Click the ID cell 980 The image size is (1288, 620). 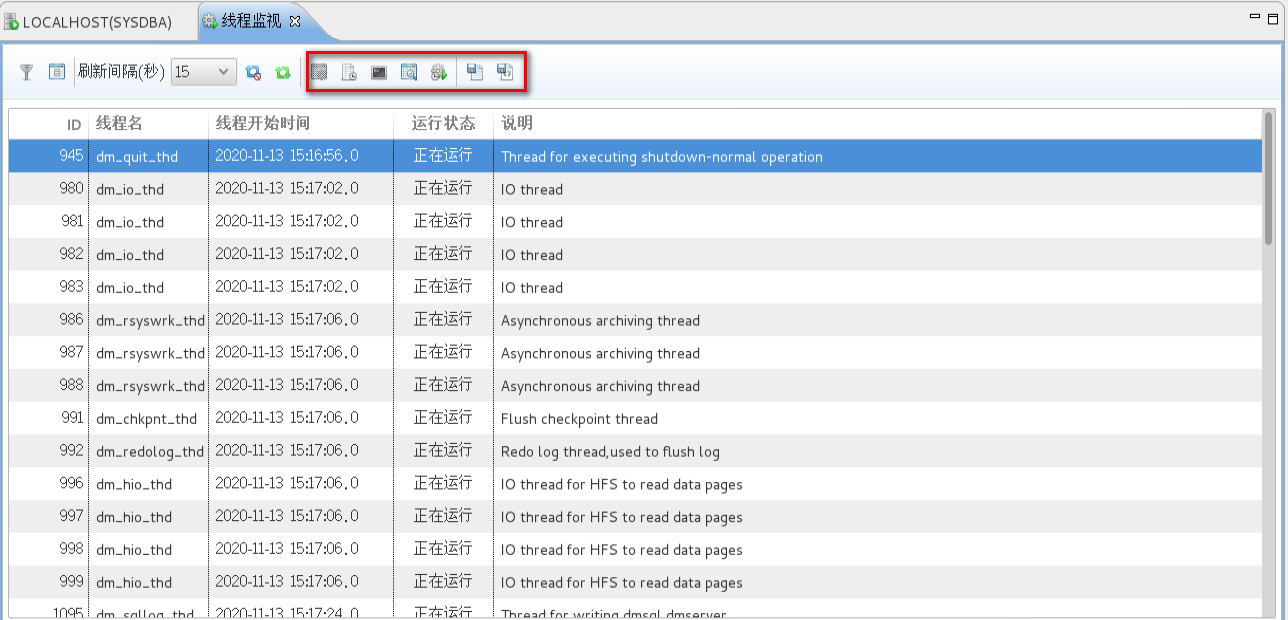click(72, 189)
